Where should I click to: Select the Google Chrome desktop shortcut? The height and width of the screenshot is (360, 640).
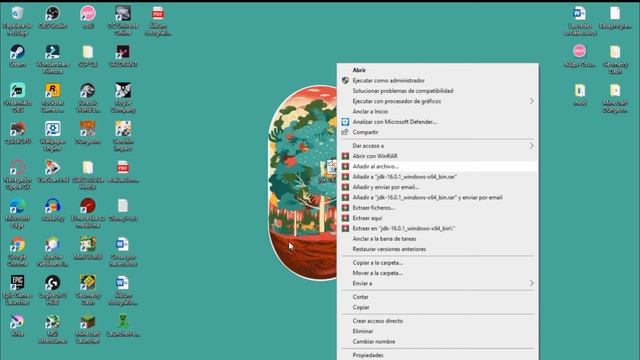[17, 251]
